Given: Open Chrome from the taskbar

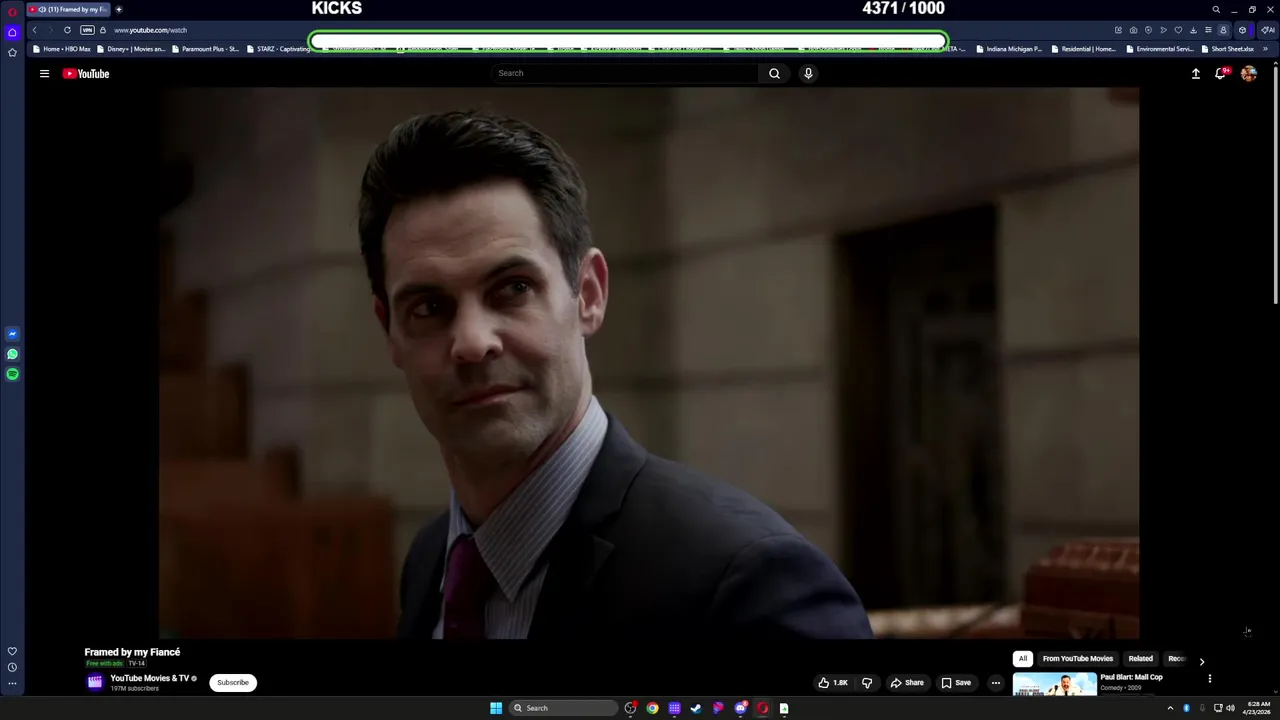Looking at the screenshot, I should pos(652,708).
